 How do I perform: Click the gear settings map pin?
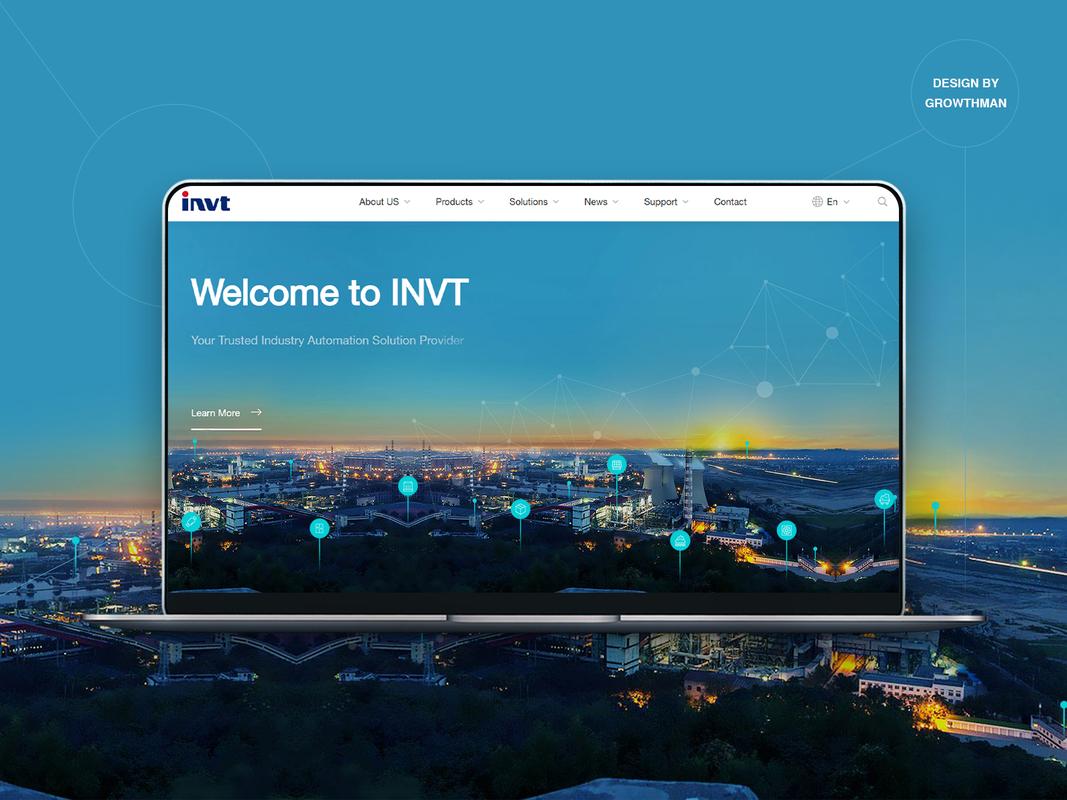[x=787, y=530]
